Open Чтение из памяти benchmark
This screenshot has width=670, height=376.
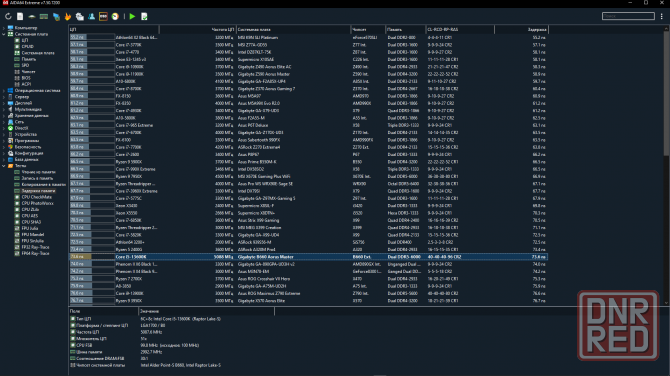[38, 172]
